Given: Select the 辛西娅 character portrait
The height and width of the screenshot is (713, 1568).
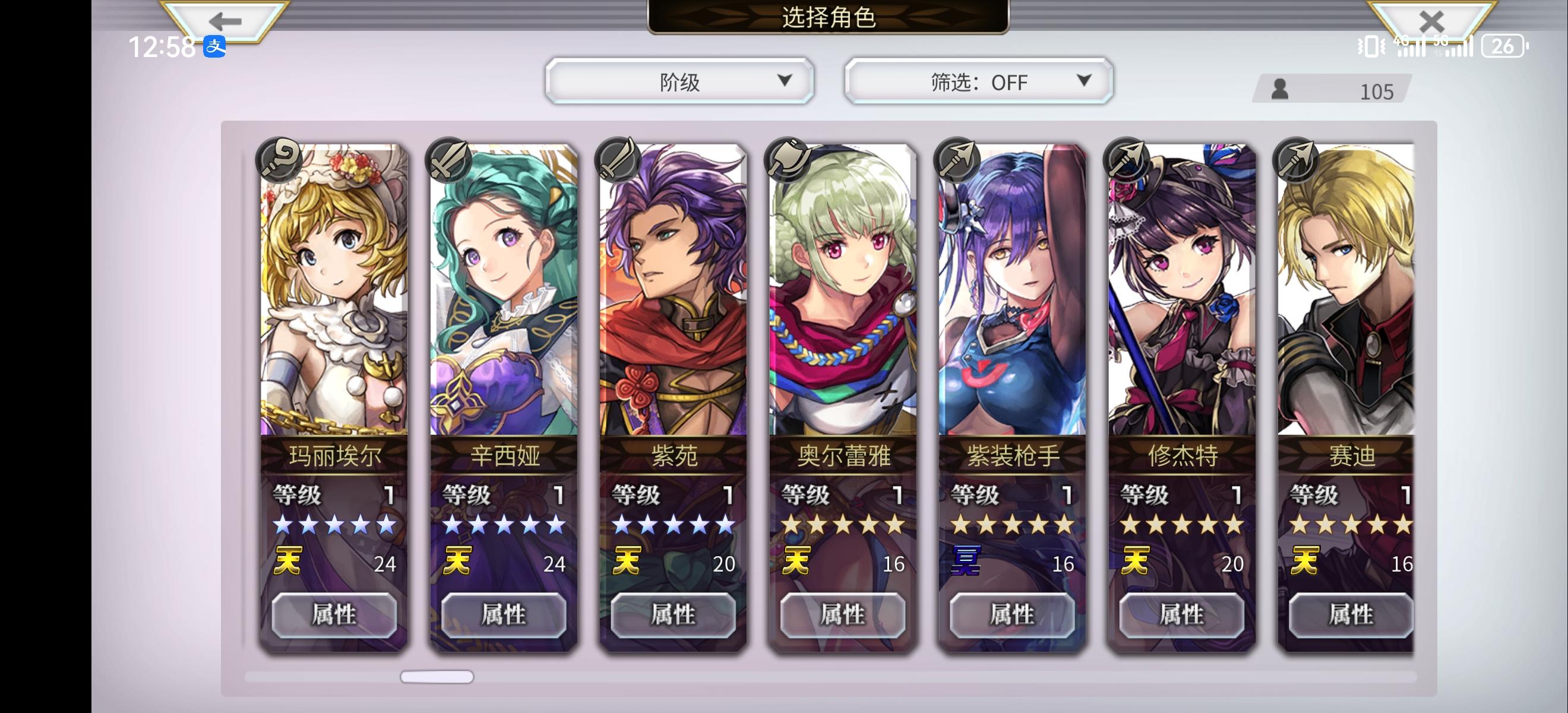Looking at the screenshot, I should [504, 290].
